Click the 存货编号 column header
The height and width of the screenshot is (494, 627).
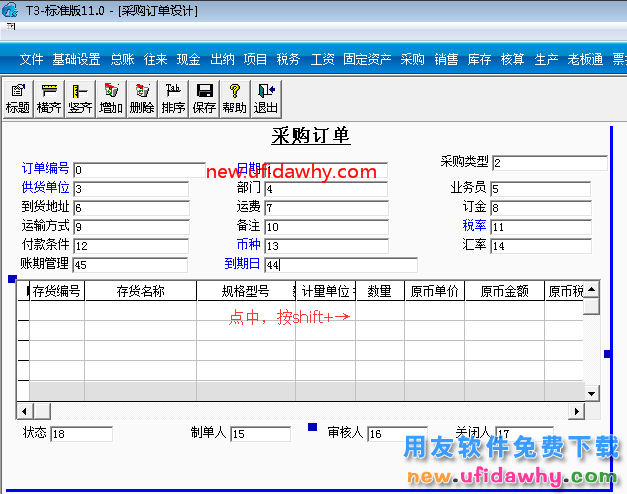point(57,291)
